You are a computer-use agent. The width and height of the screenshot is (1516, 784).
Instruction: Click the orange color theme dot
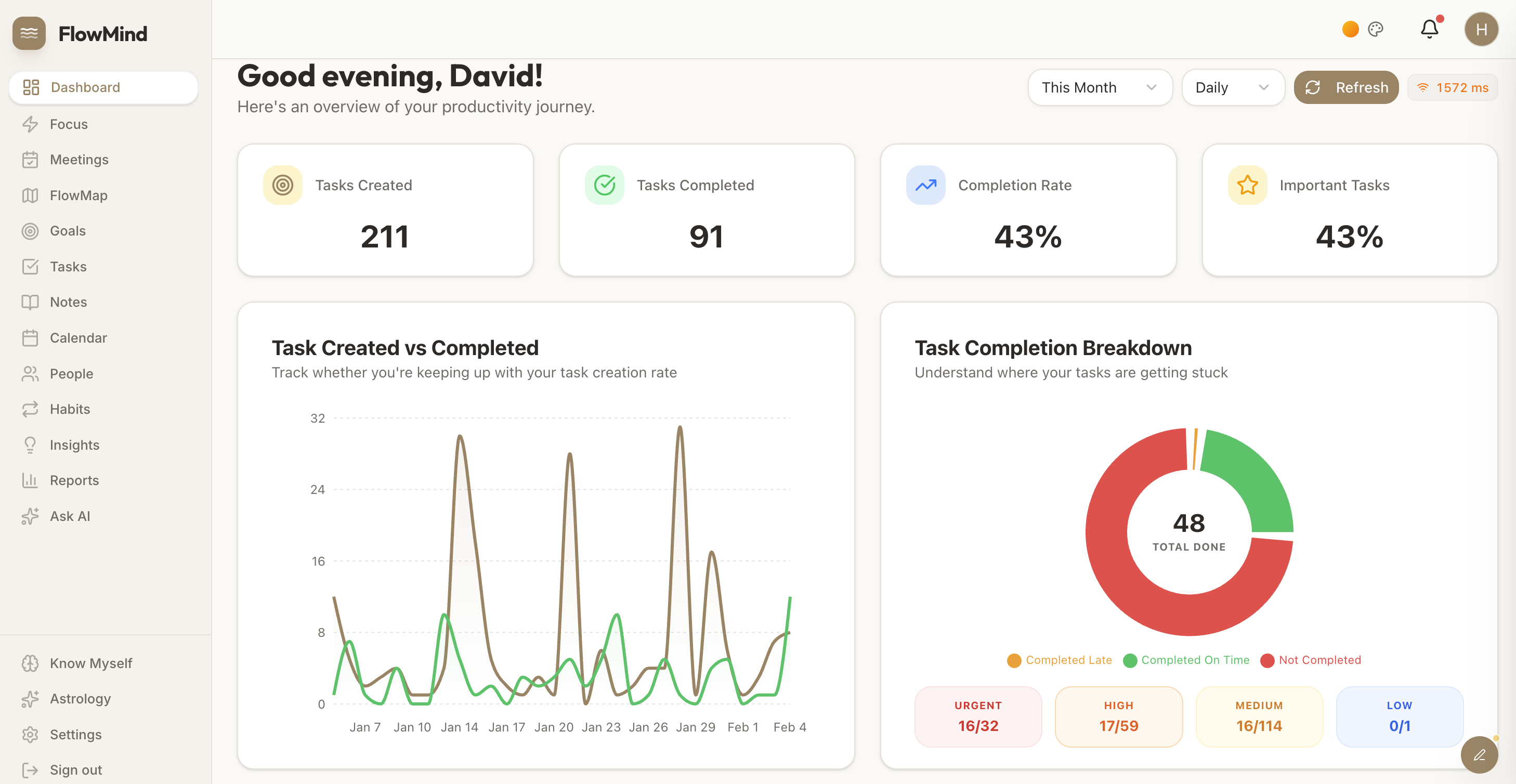1350,29
